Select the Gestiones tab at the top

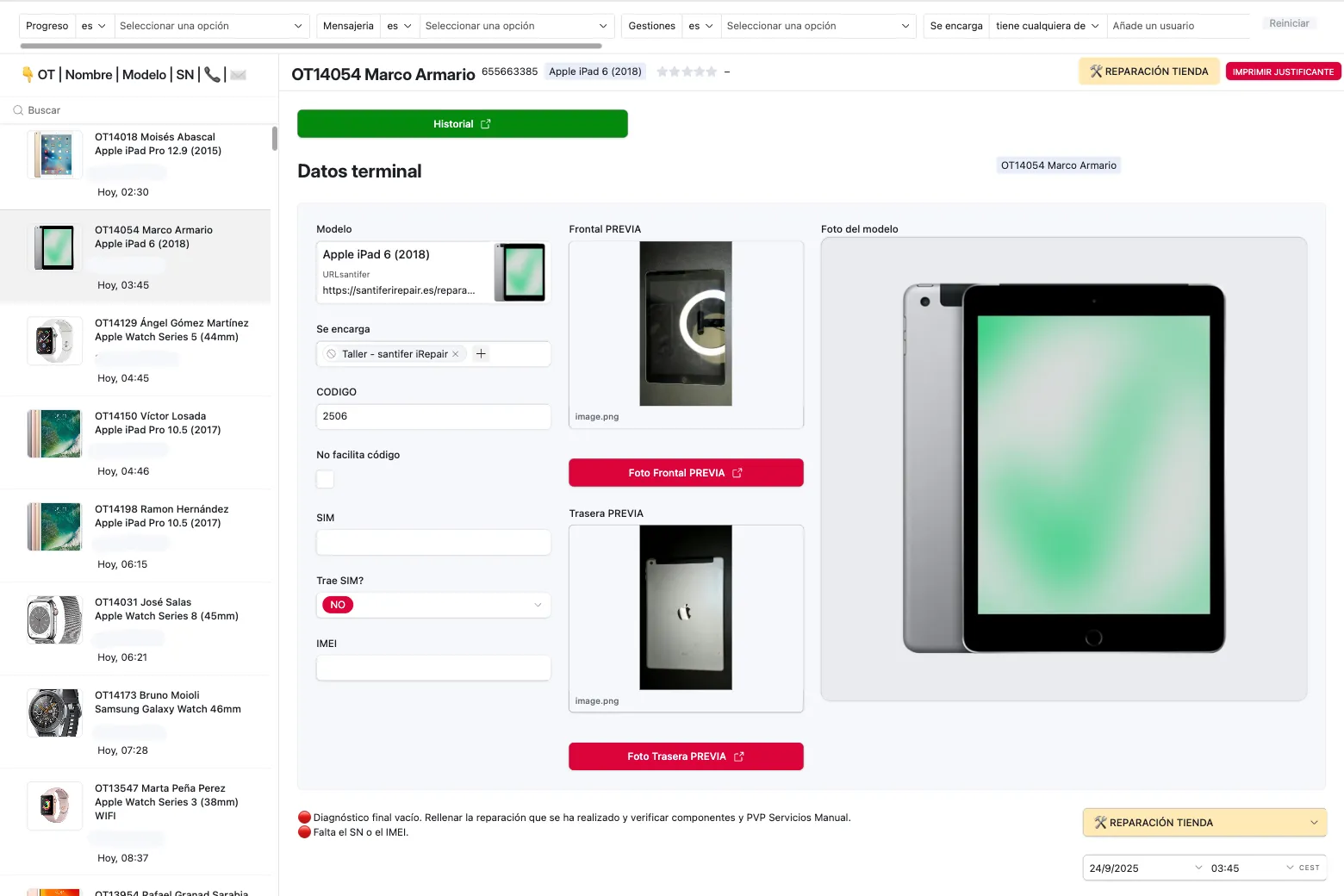pos(650,26)
